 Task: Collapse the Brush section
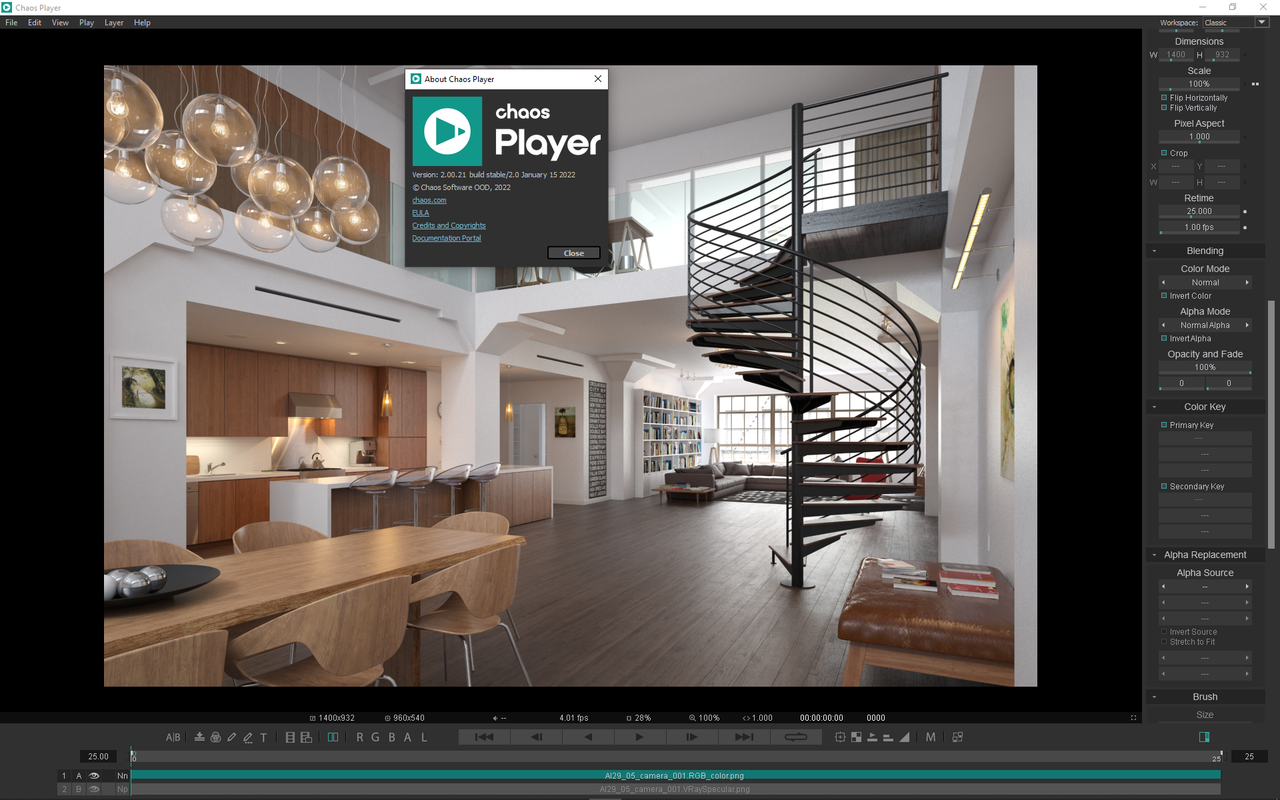coord(1155,697)
